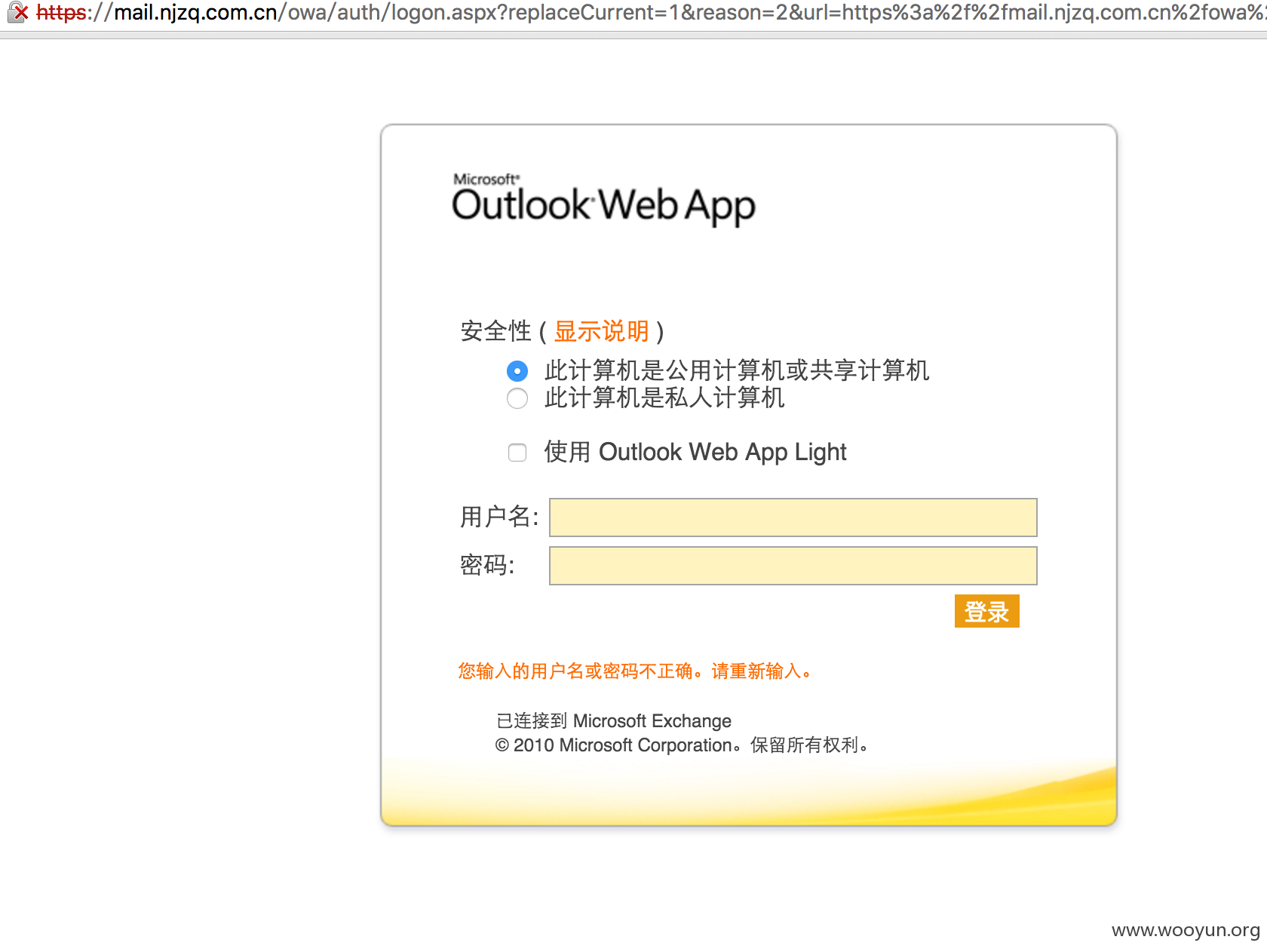Click the orange 登录 login button

pos(986,611)
